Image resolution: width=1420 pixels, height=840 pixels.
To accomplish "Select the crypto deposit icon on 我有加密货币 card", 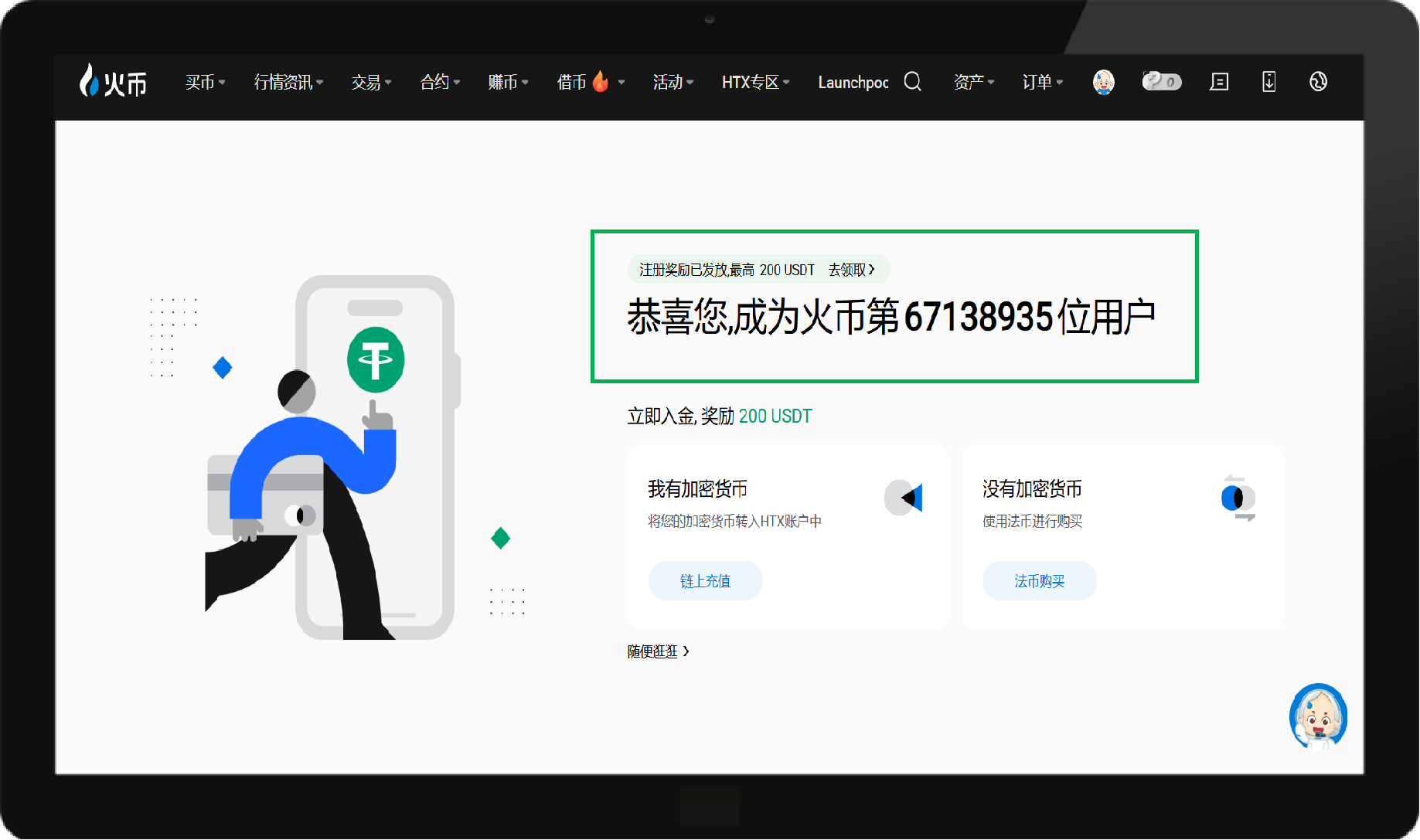I will click(906, 498).
